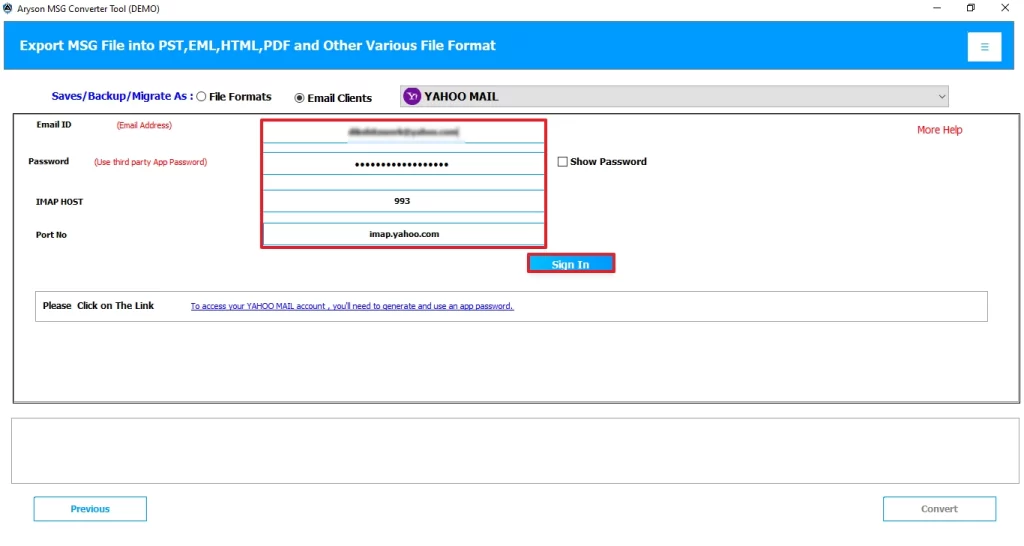Click the Convert button
The height and width of the screenshot is (546, 1024).
click(x=939, y=509)
